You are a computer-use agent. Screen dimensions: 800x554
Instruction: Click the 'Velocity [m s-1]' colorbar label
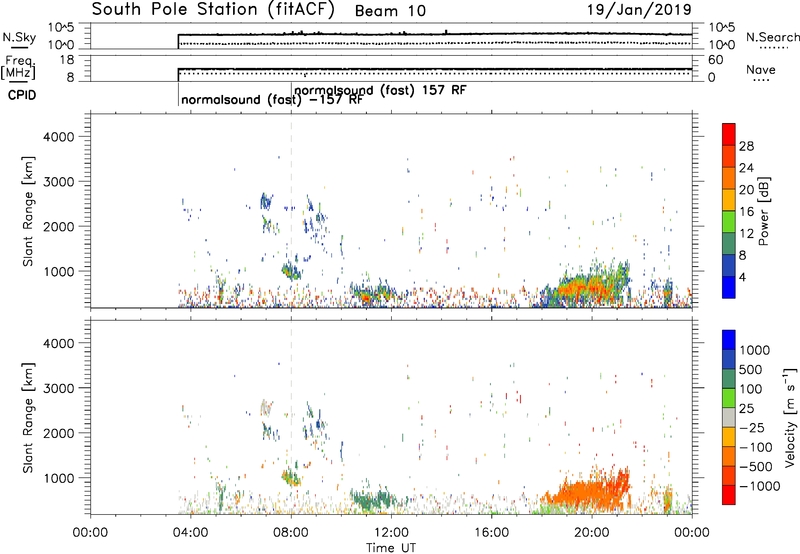click(790, 417)
